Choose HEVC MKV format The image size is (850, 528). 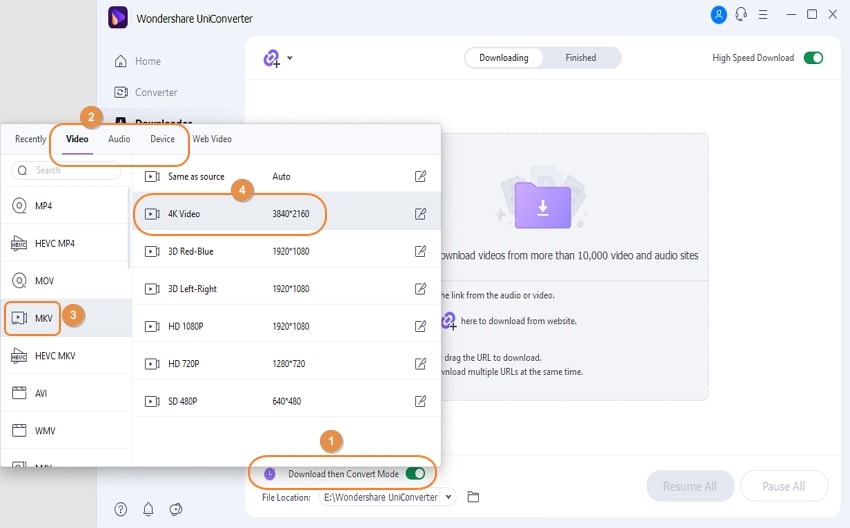65,356
